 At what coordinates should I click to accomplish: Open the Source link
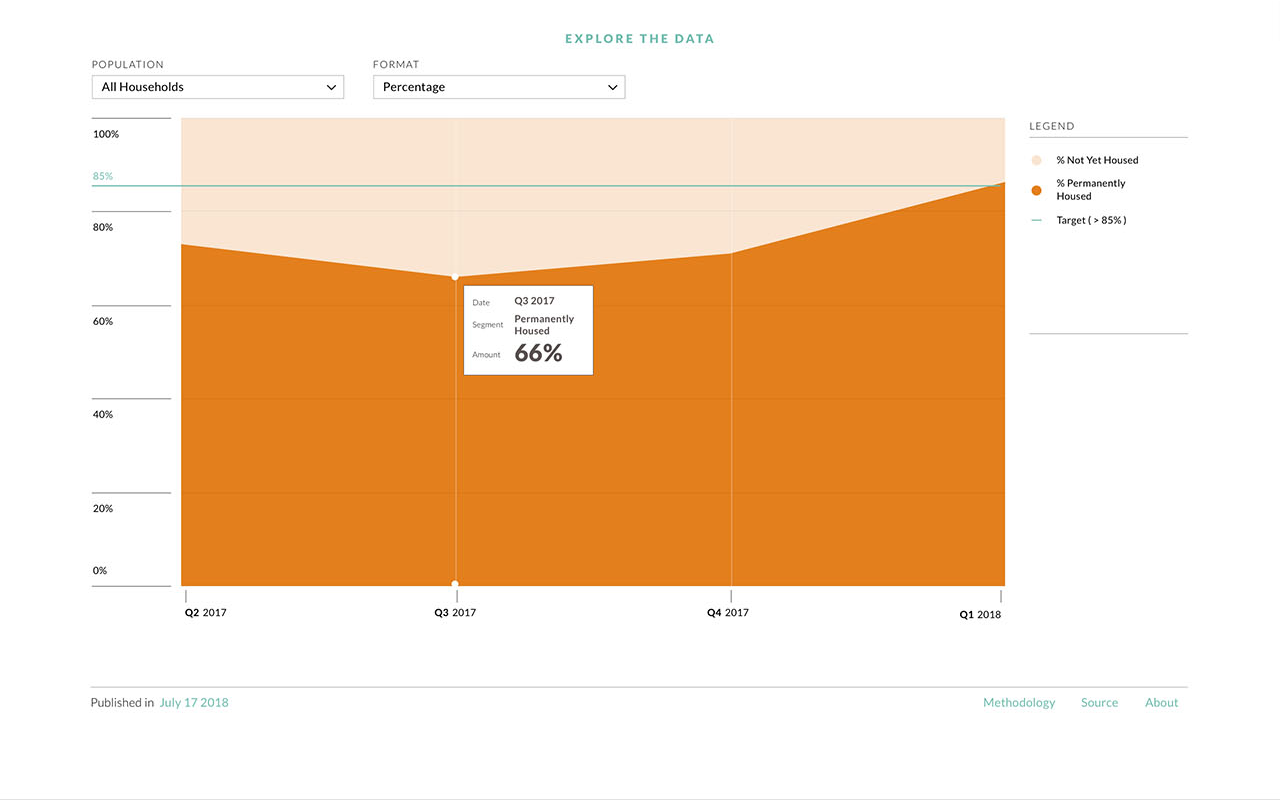(1099, 702)
